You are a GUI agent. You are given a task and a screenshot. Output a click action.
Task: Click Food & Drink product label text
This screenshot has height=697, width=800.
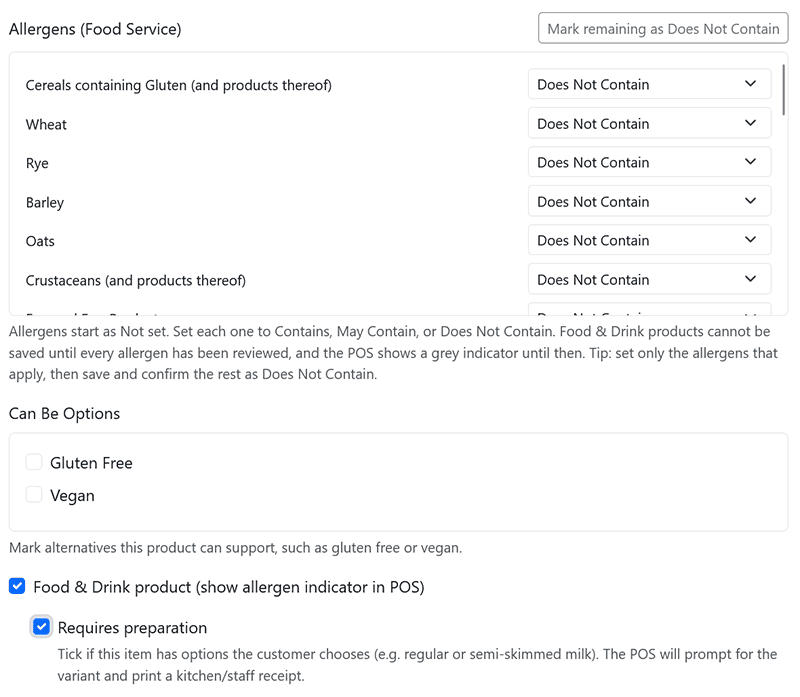(229, 587)
